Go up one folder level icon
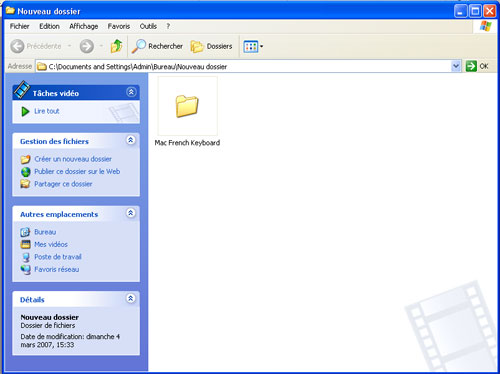Image resolution: width=500 pixels, height=374 pixels. [116, 46]
